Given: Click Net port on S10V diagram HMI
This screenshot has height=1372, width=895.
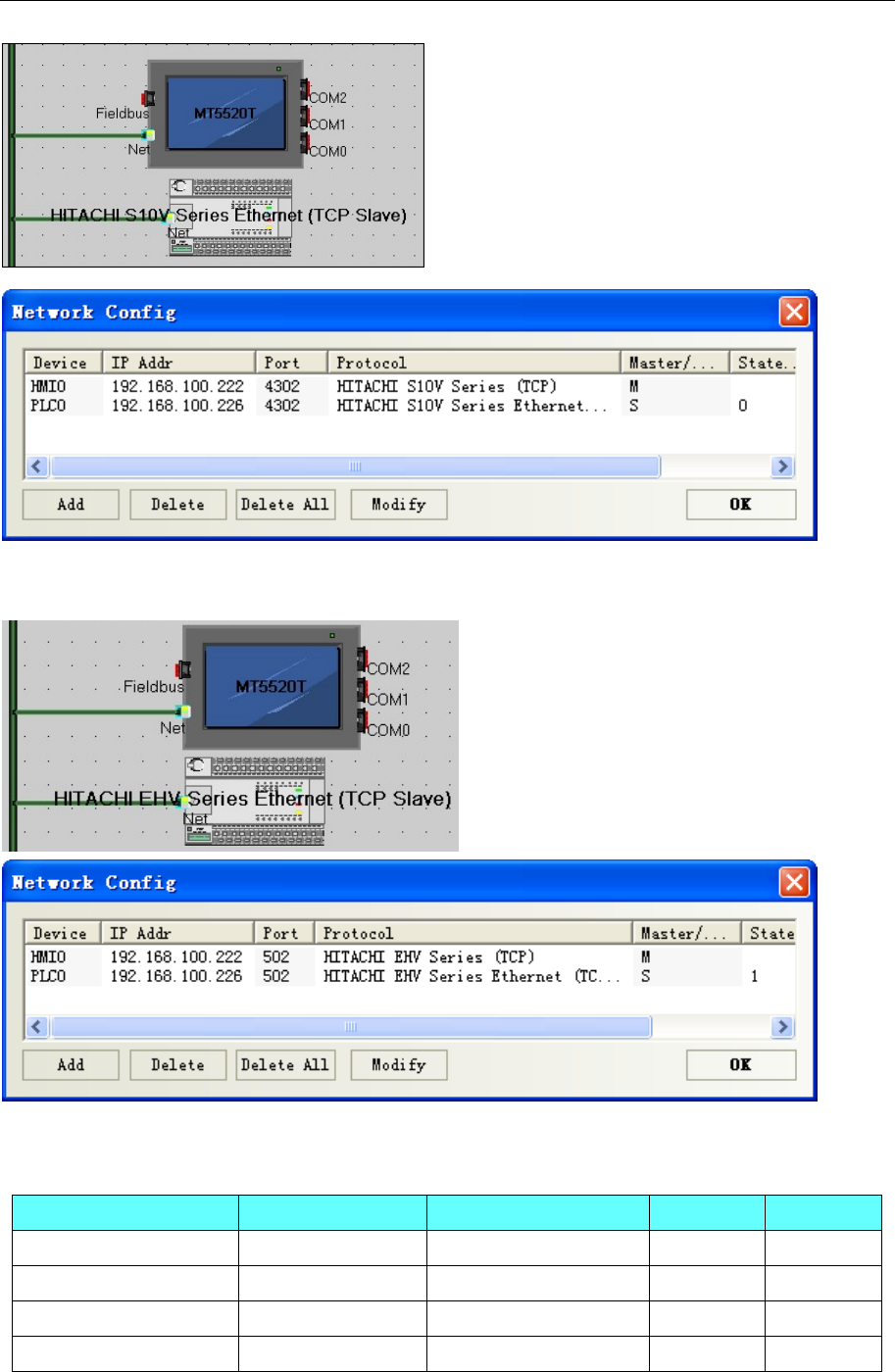Looking at the screenshot, I should tap(149, 135).
